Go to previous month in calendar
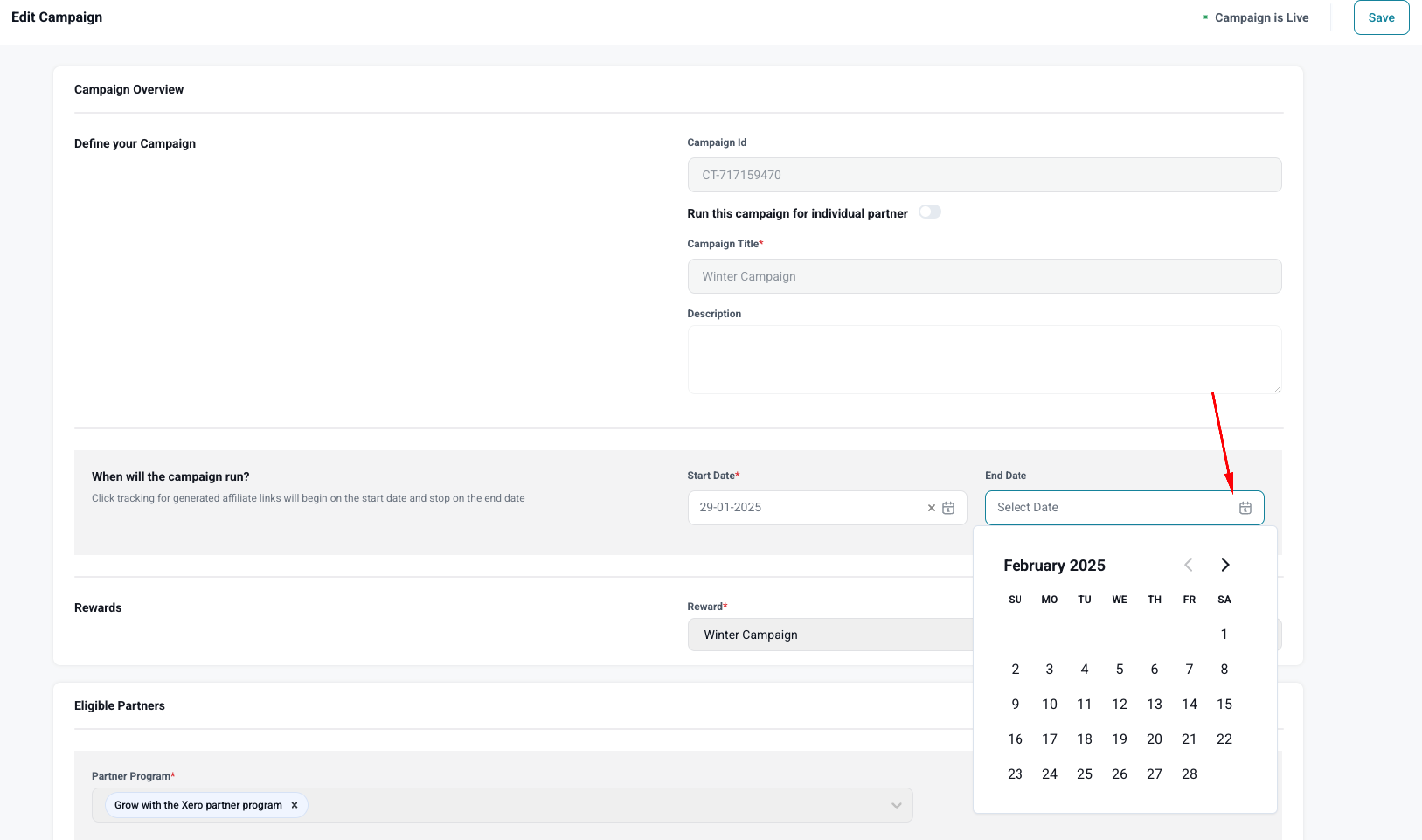Viewport: 1422px width, 840px height. click(1189, 565)
